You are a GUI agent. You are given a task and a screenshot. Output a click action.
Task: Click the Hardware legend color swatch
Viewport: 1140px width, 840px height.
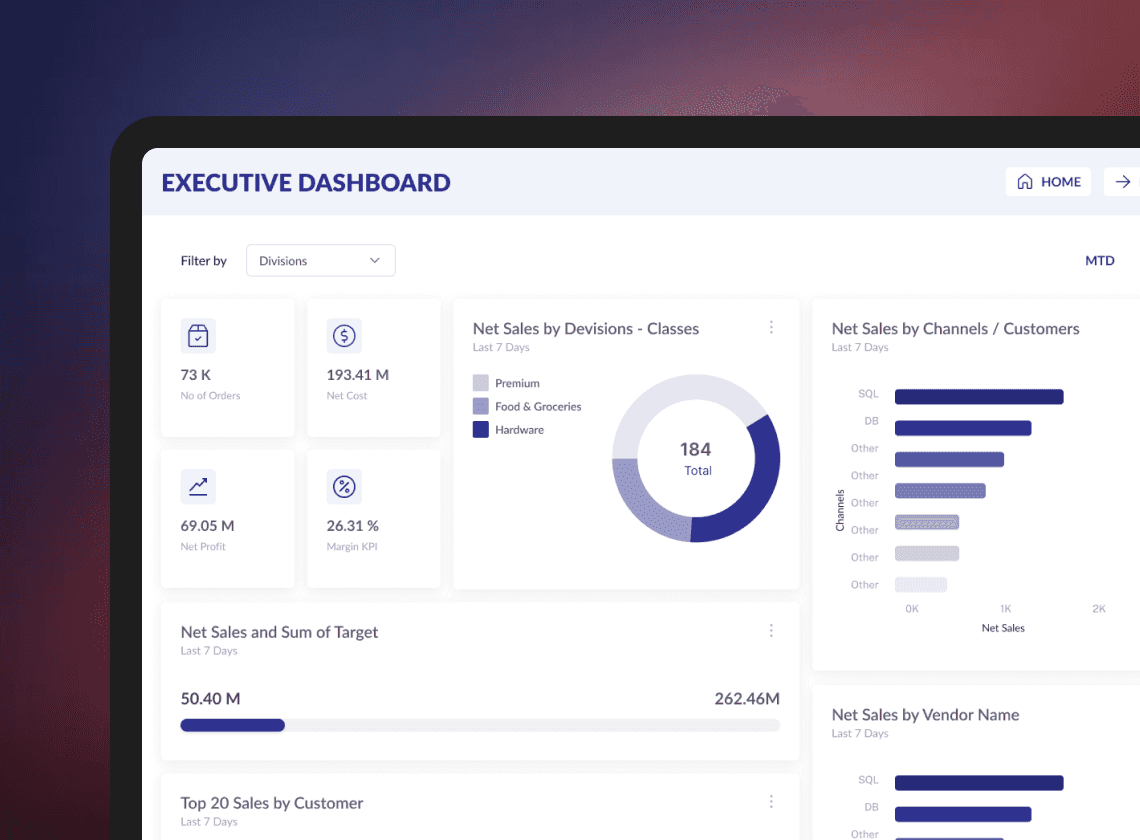click(481, 429)
